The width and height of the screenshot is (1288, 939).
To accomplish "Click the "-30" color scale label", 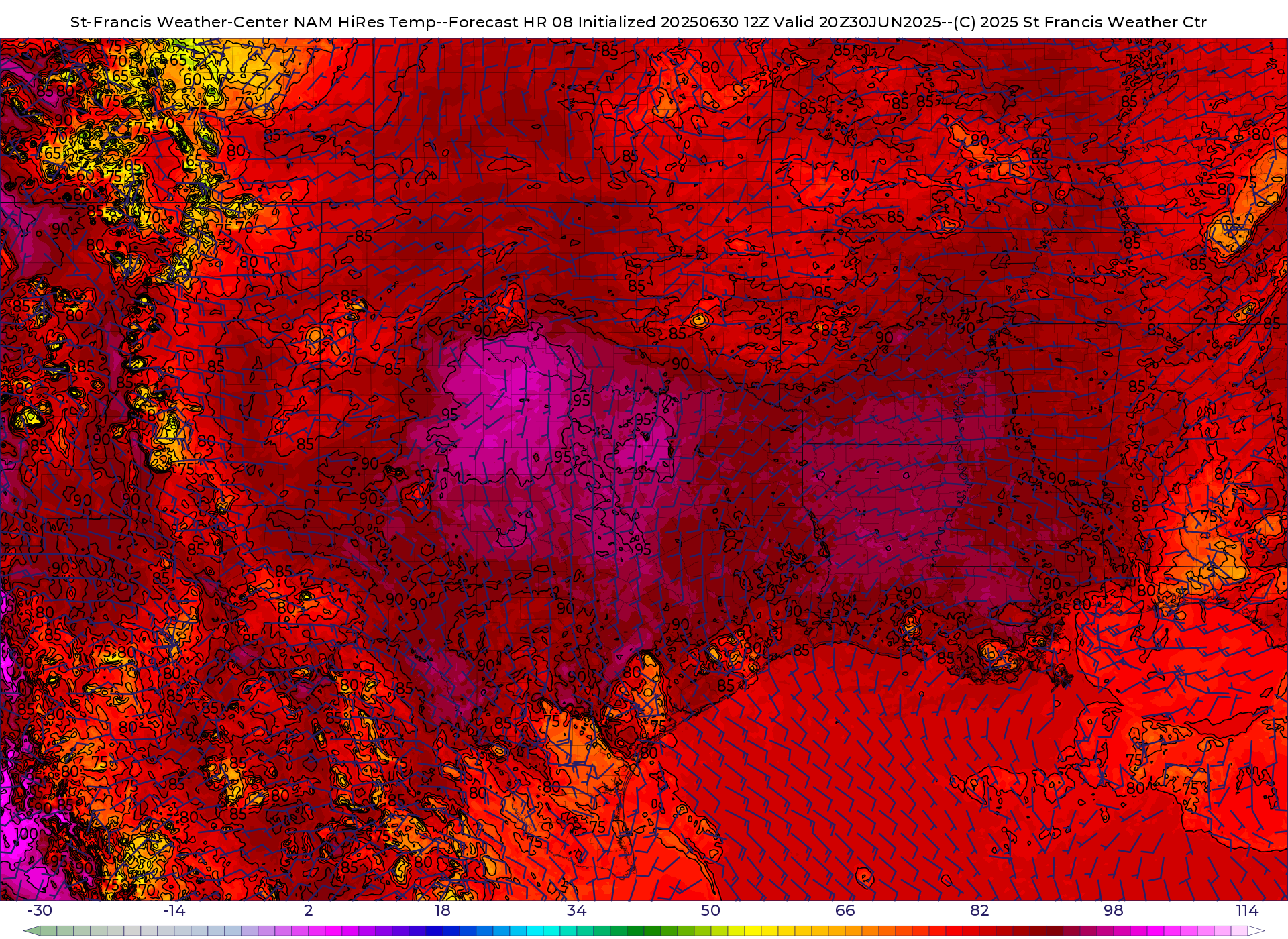I will [40, 910].
